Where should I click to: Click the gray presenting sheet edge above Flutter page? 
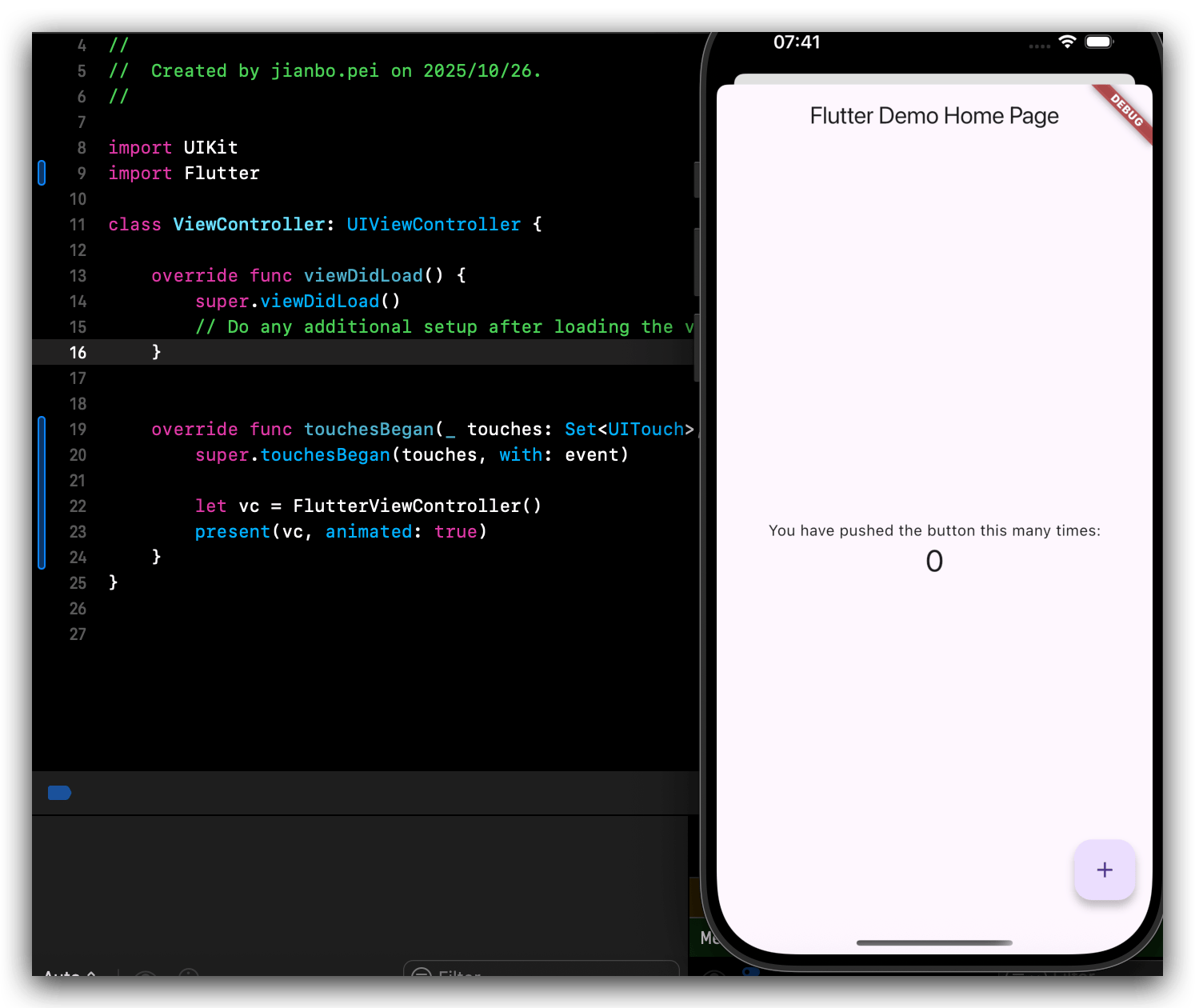(933, 78)
